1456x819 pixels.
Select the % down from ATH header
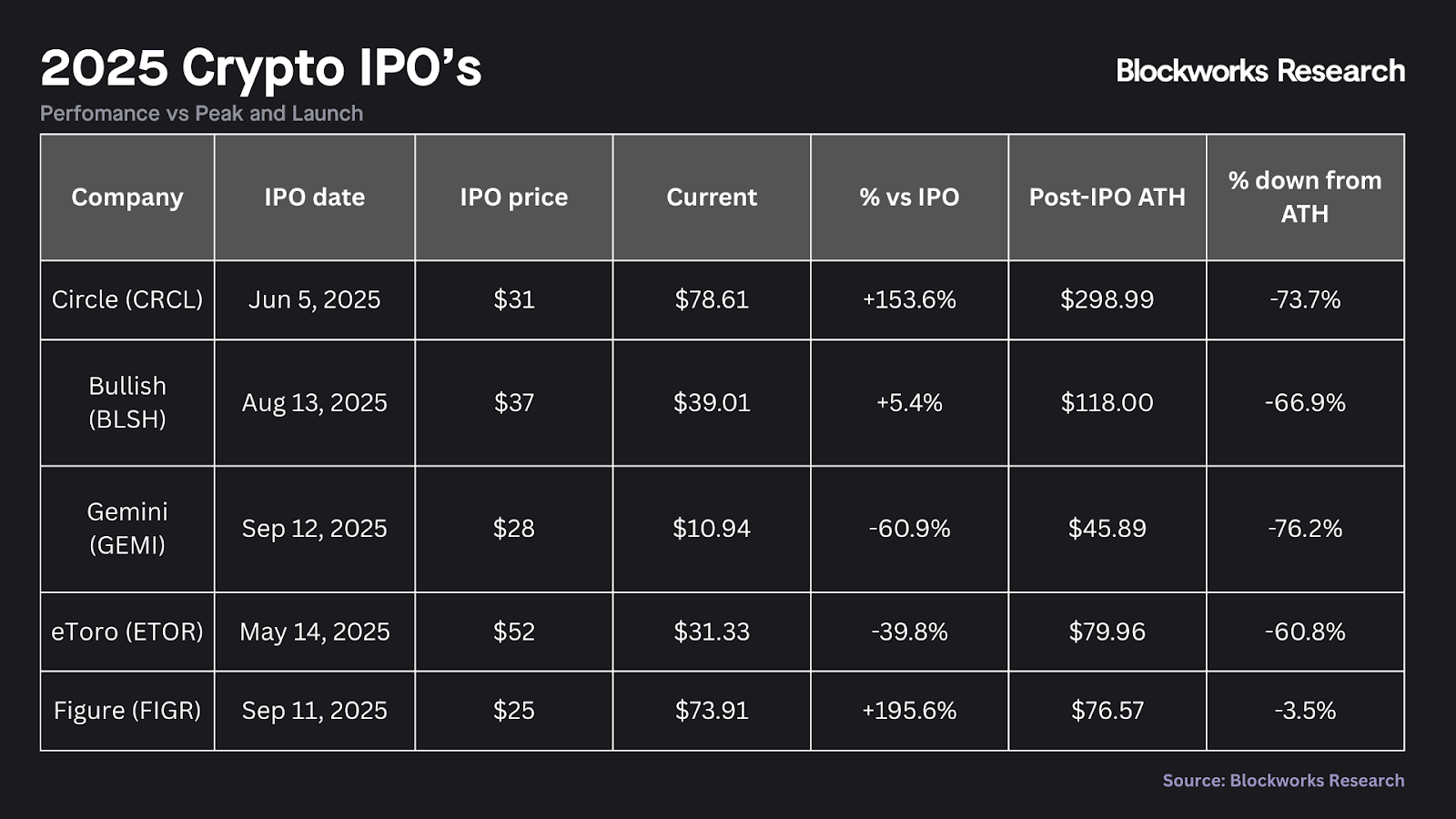pos(1305,197)
